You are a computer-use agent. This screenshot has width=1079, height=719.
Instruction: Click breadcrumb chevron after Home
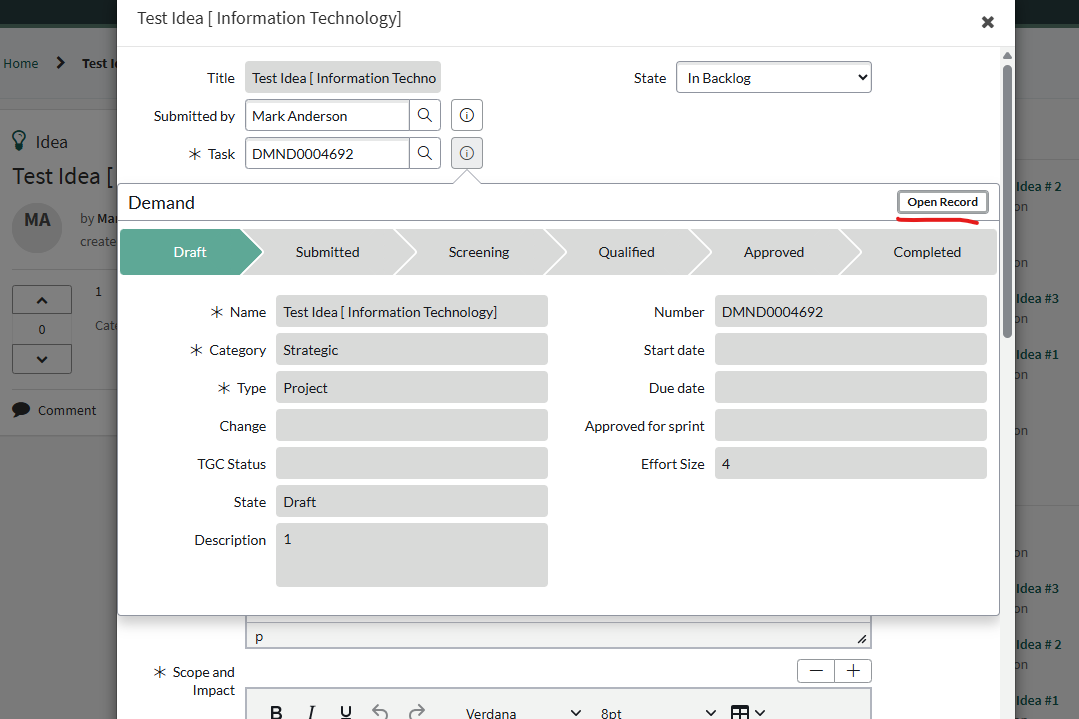point(61,63)
